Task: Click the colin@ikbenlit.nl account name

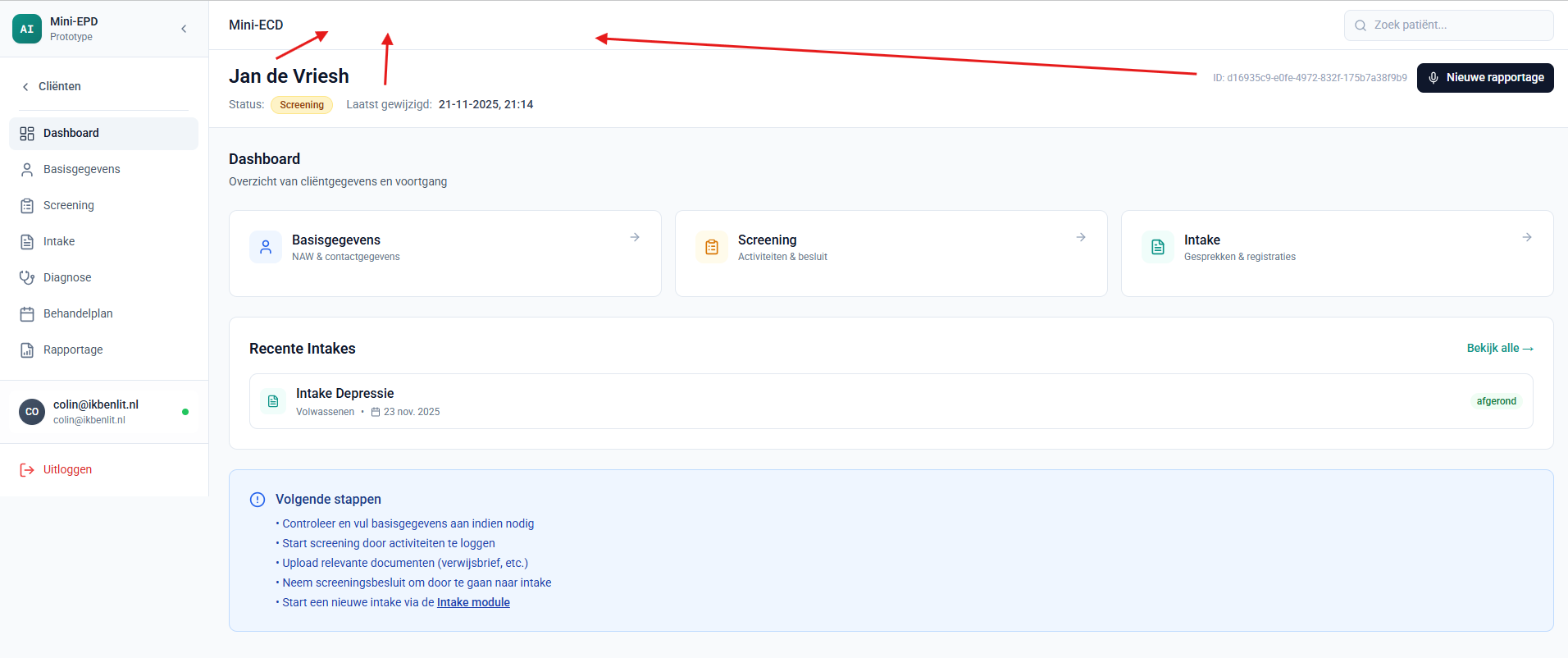Action: click(96, 404)
